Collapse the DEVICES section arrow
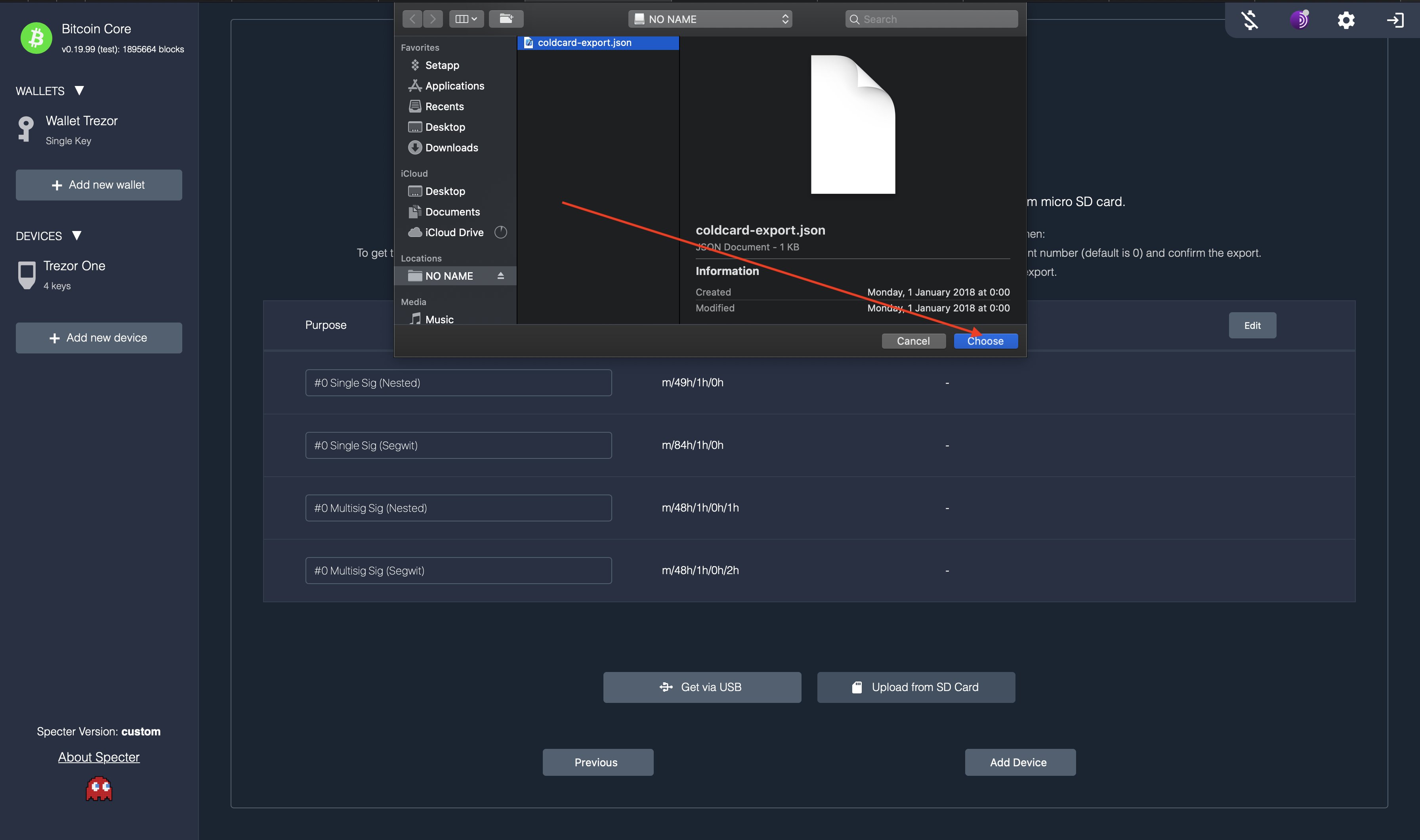This screenshot has height=840, width=1420. click(77, 235)
